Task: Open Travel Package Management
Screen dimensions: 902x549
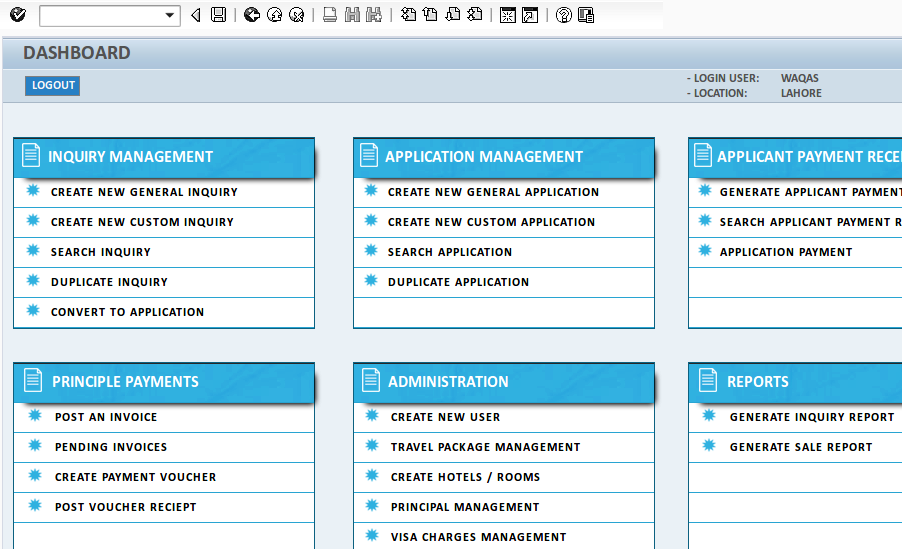Action: coord(485,447)
